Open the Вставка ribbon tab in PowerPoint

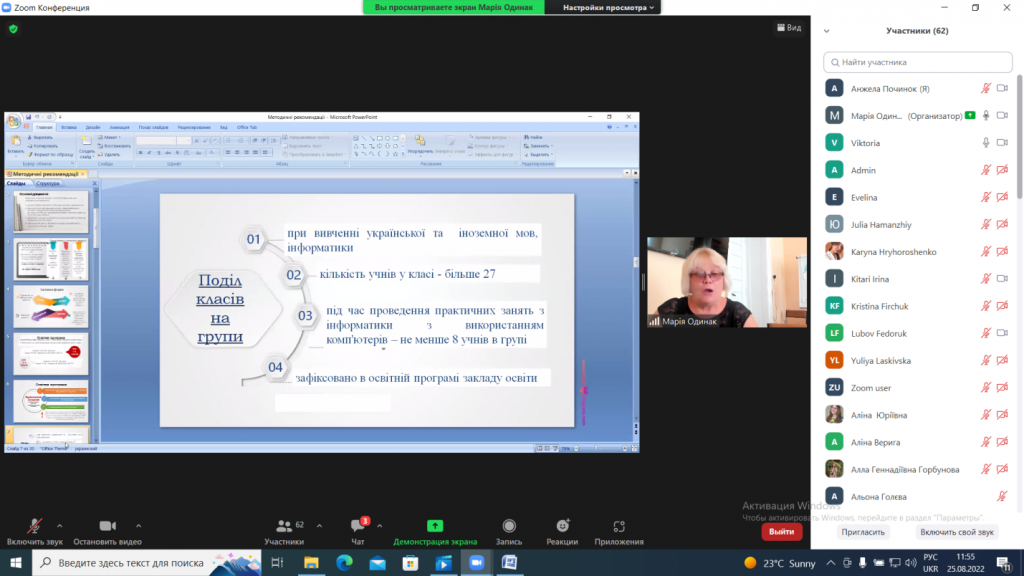(x=69, y=127)
